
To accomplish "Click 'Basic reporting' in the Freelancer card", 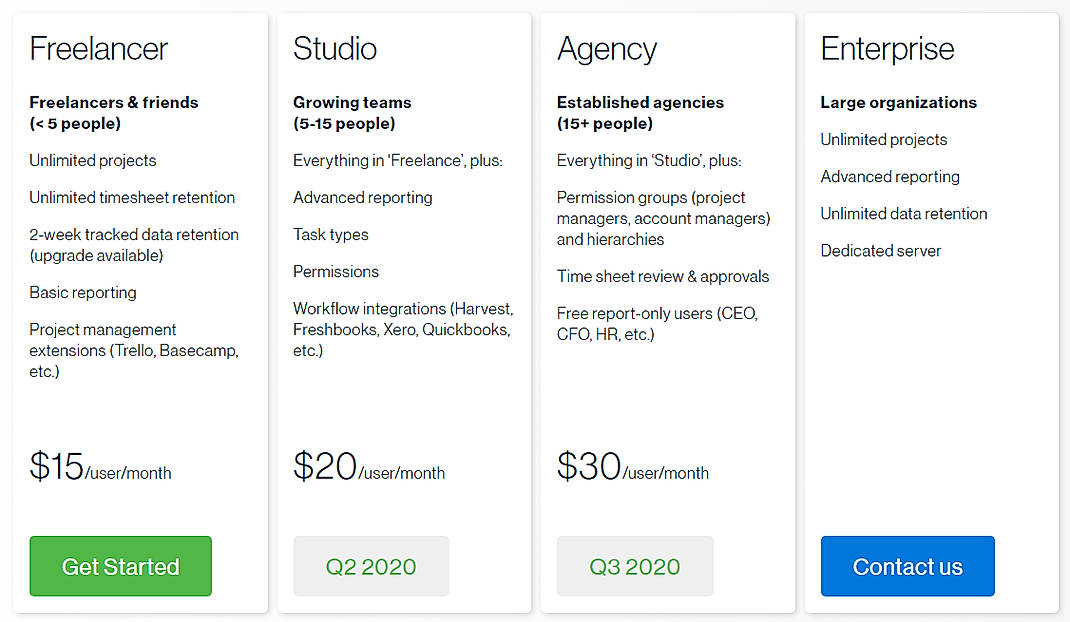I will point(83,292).
